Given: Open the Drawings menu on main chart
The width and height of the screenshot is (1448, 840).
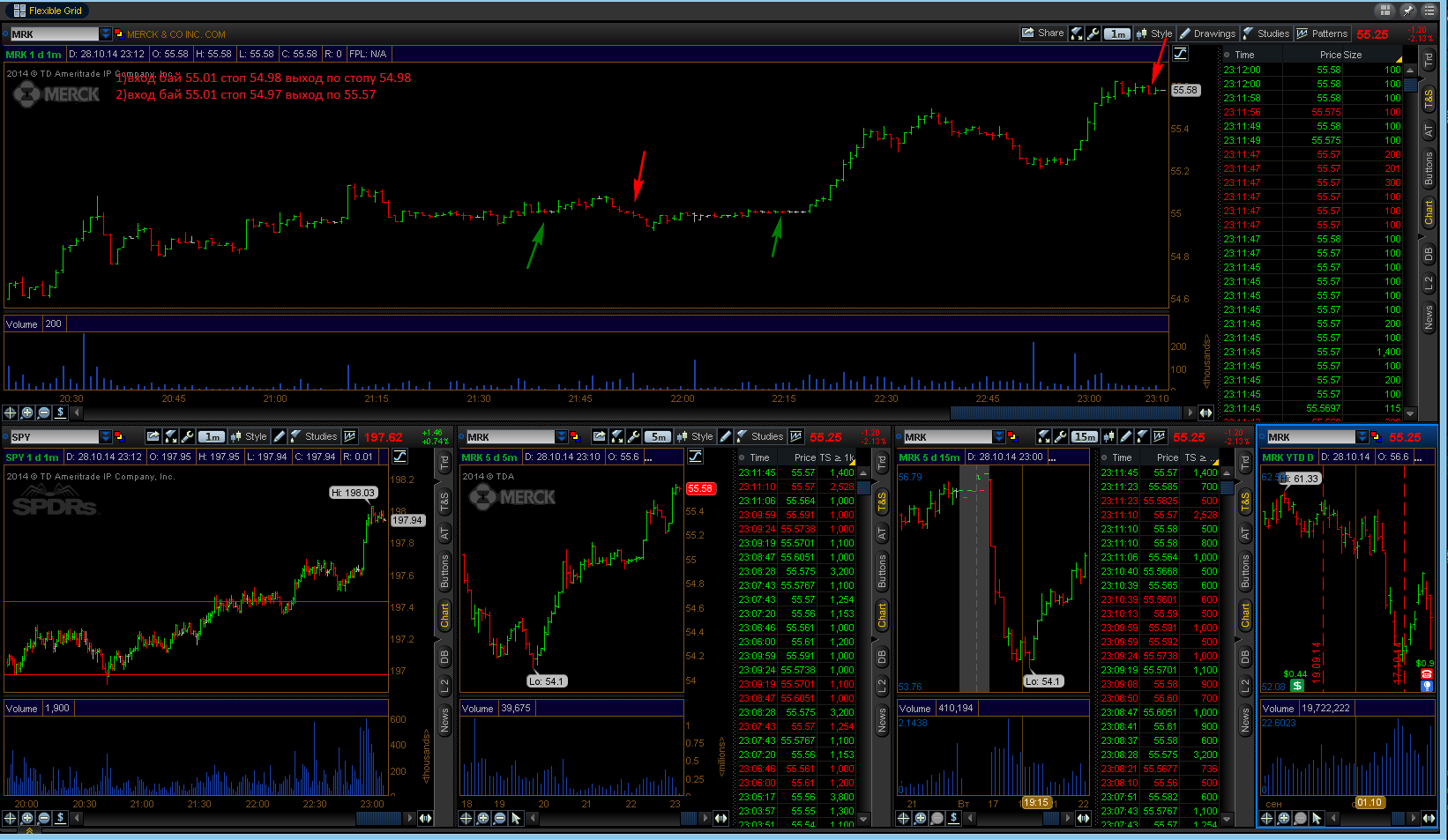Looking at the screenshot, I should click(1208, 33).
